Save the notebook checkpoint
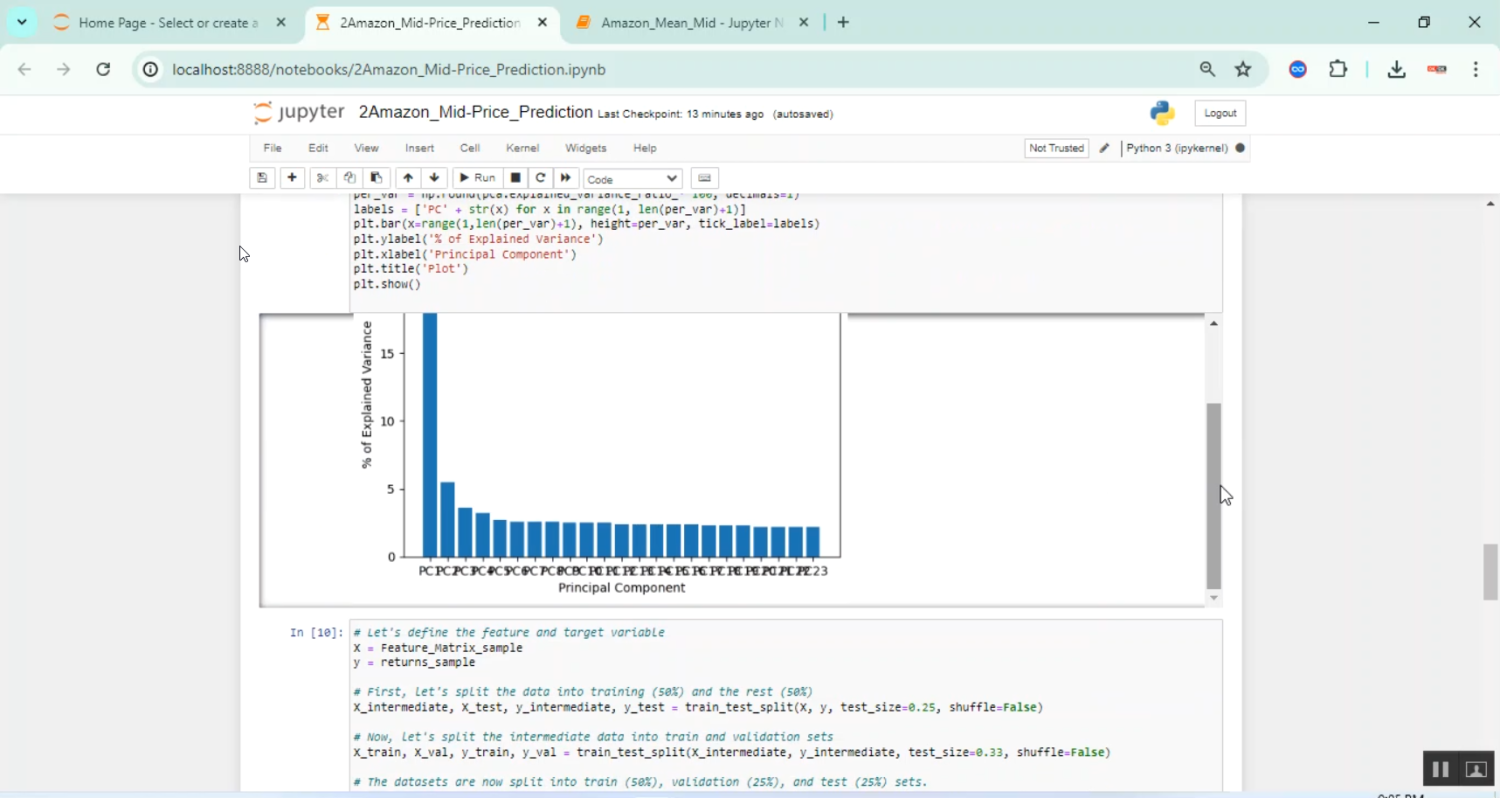 [x=261, y=177]
